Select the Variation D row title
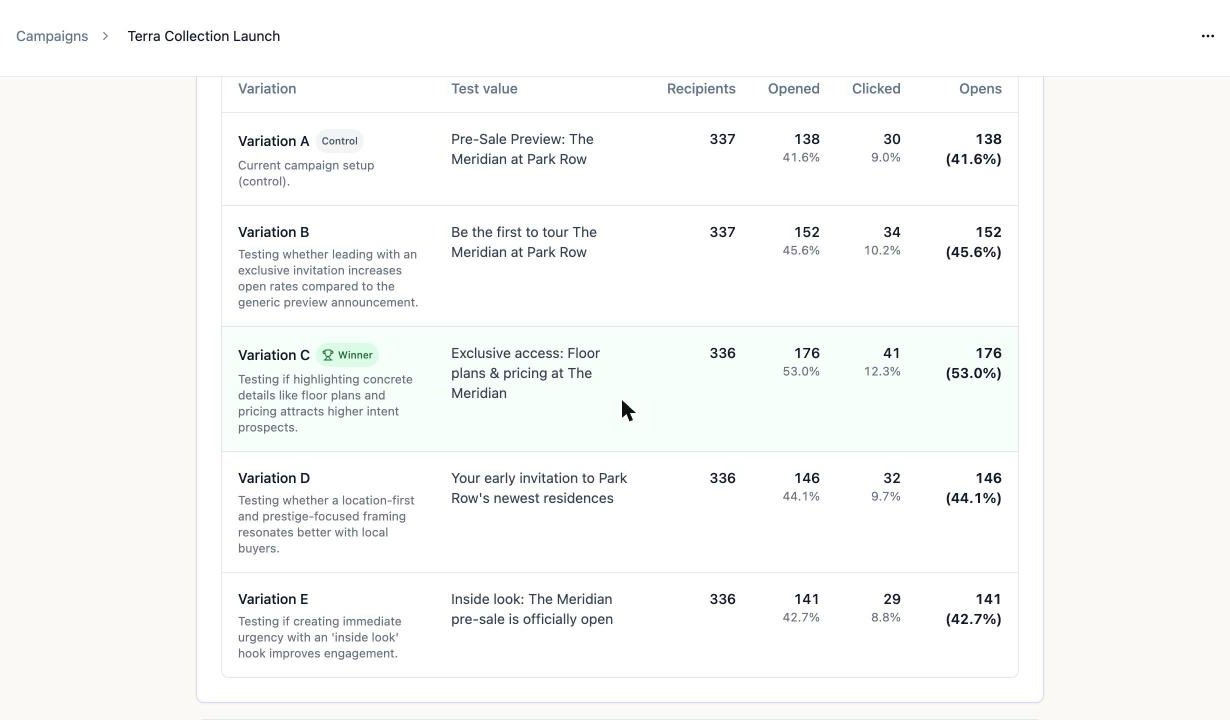The height and width of the screenshot is (720, 1230). (274, 478)
